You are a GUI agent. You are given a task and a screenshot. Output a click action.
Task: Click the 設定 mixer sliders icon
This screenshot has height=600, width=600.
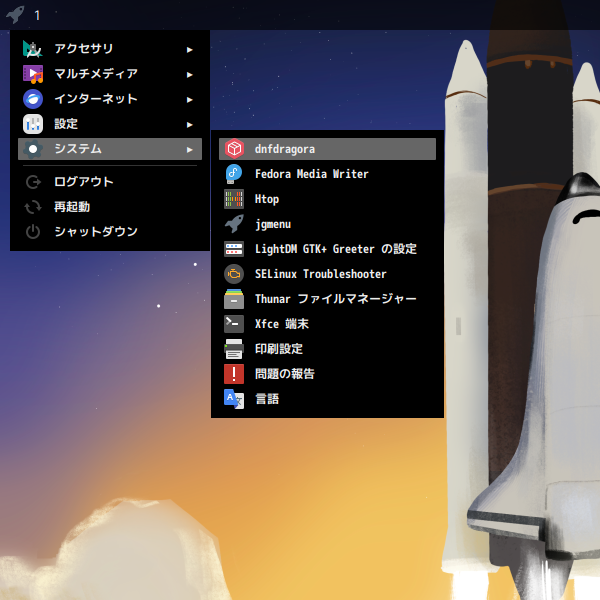coord(33,124)
